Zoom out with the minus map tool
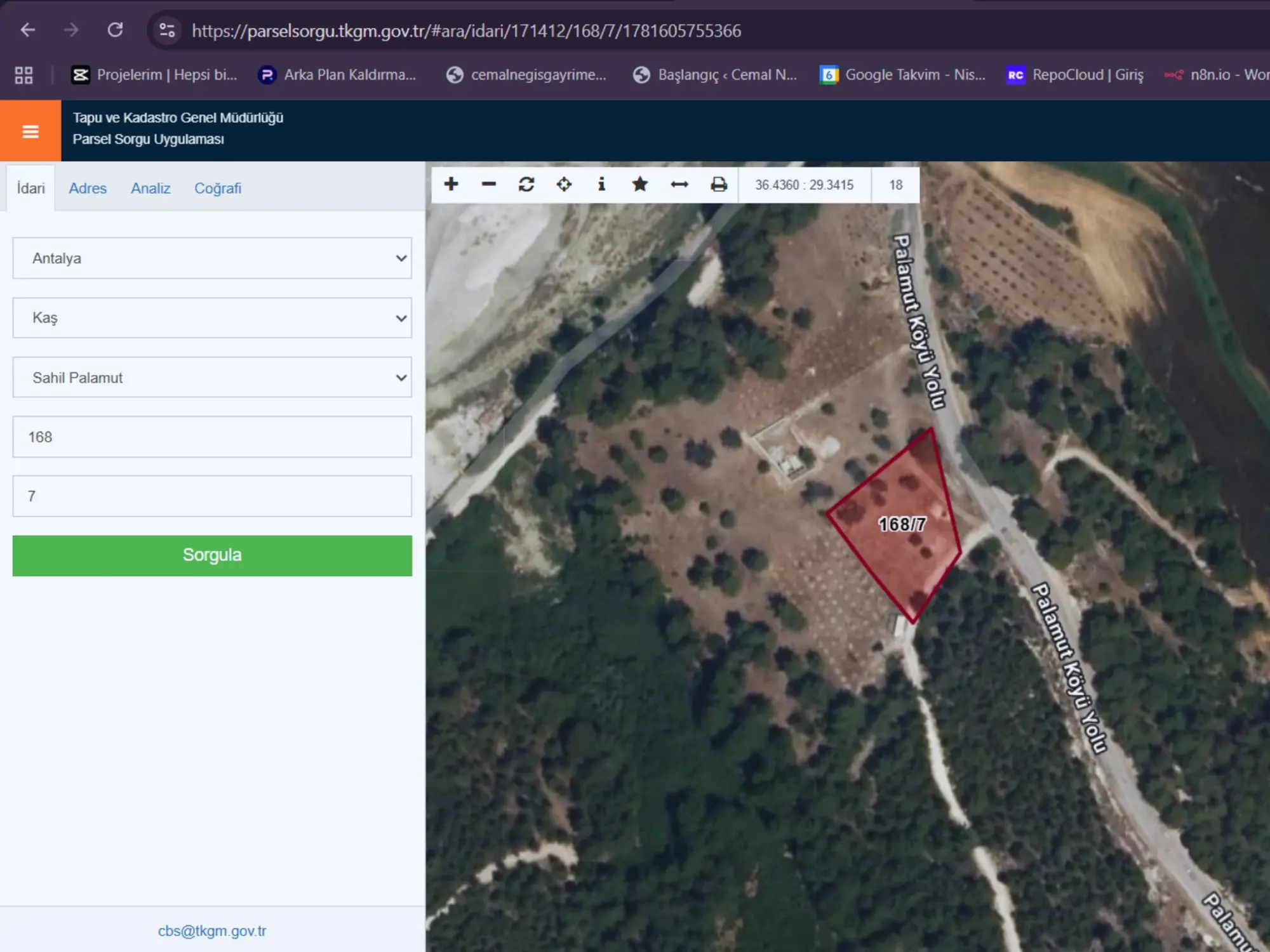The height and width of the screenshot is (952, 1270). pos(488,184)
